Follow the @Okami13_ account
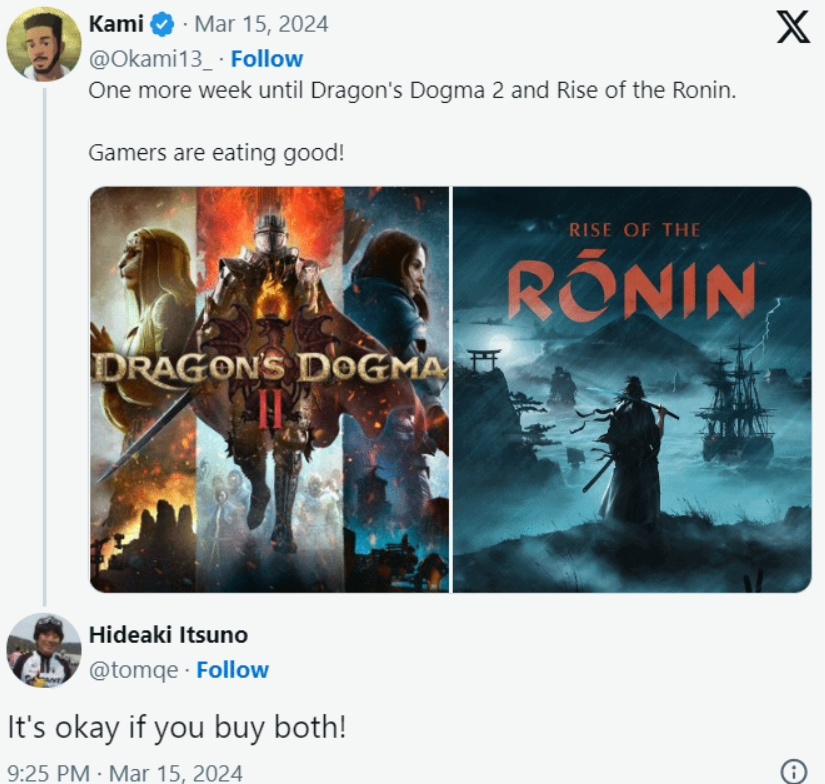 267,59
